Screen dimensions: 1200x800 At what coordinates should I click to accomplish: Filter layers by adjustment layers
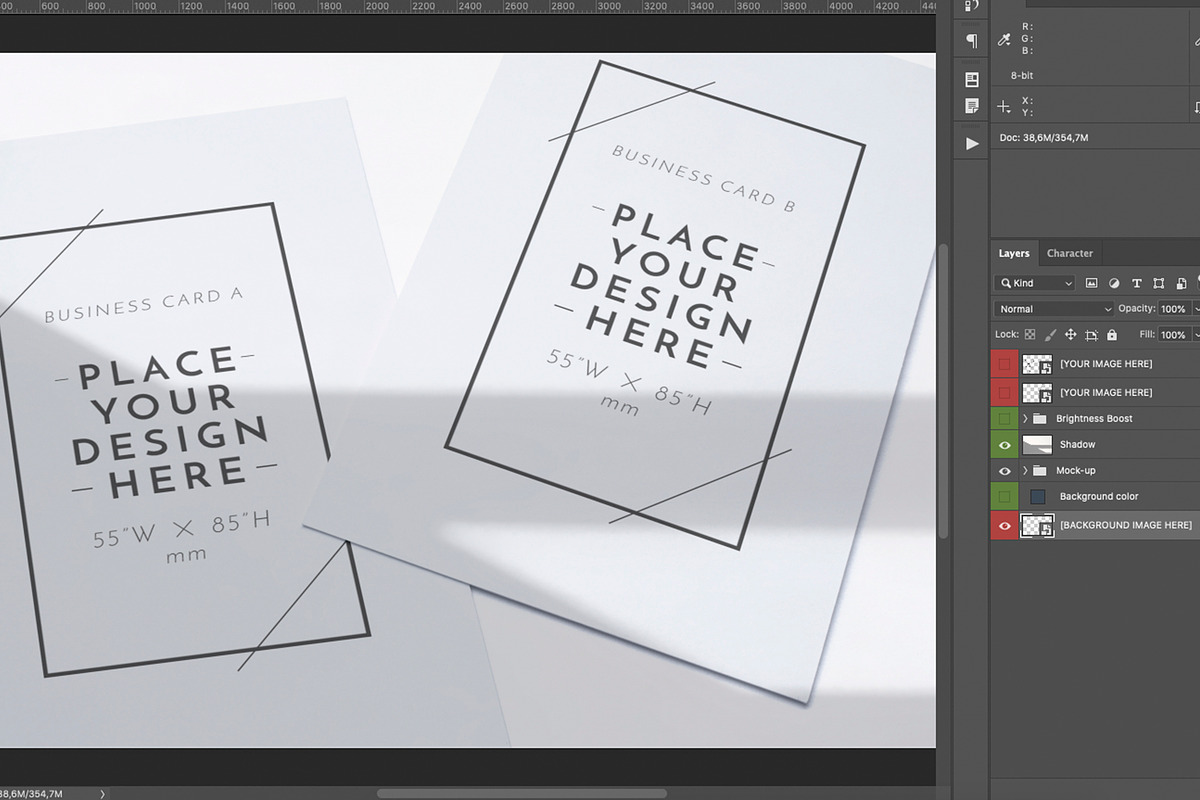point(1114,283)
